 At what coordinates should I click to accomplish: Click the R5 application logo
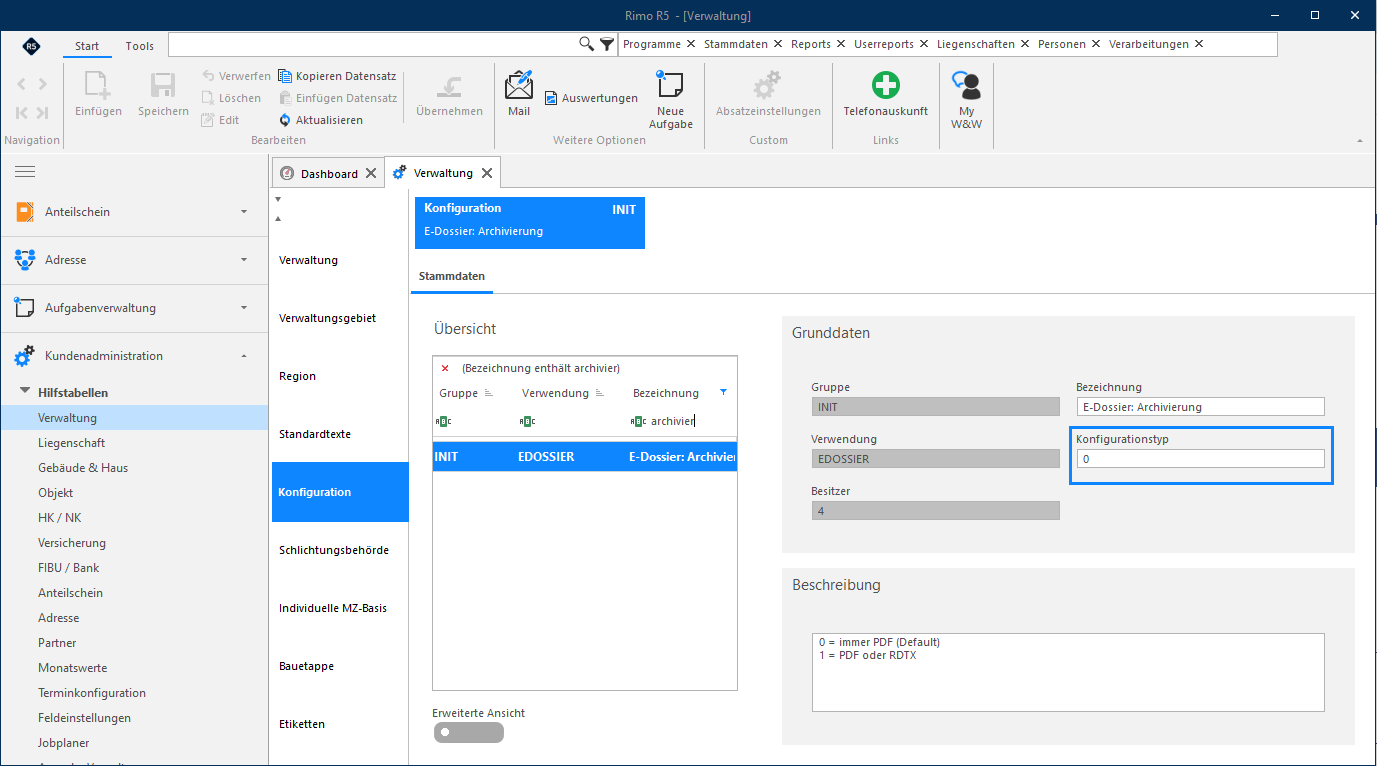point(31,46)
